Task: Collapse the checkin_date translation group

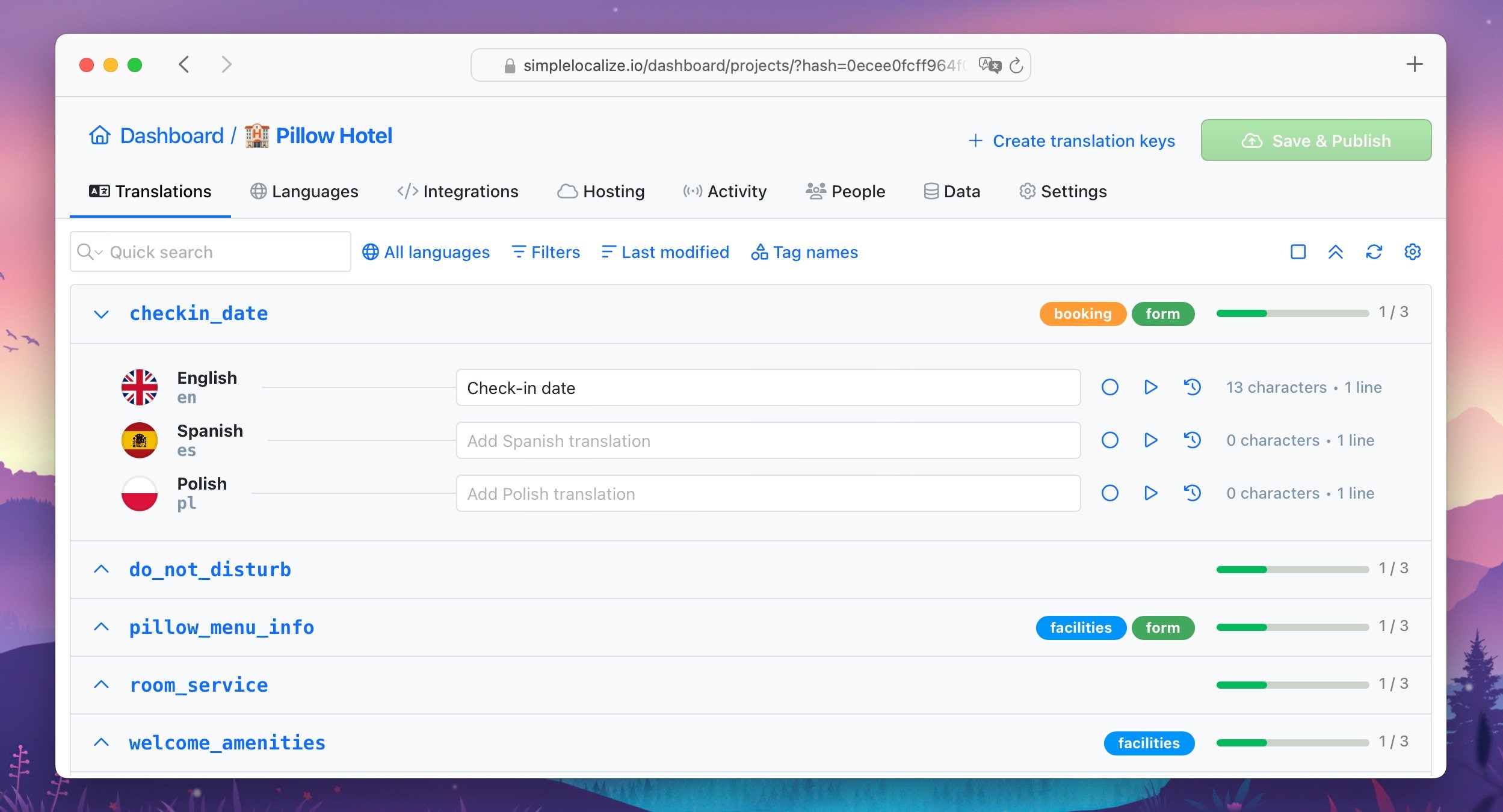Action: point(100,314)
